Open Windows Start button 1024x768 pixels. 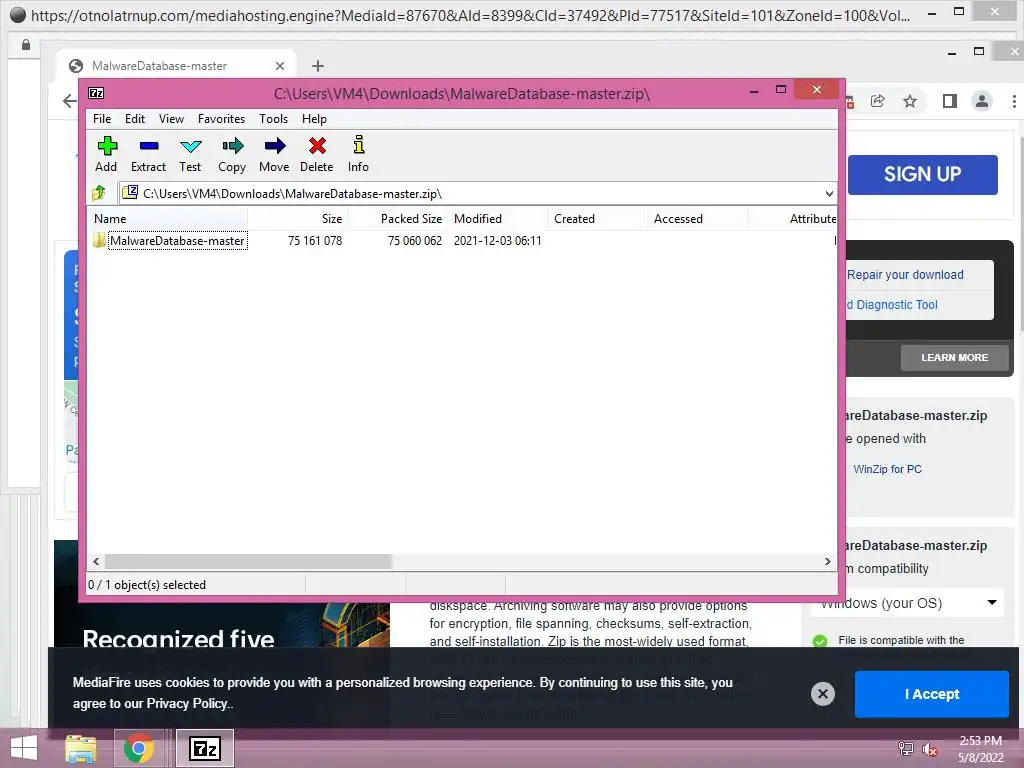pyautogui.click(x=24, y=748)
